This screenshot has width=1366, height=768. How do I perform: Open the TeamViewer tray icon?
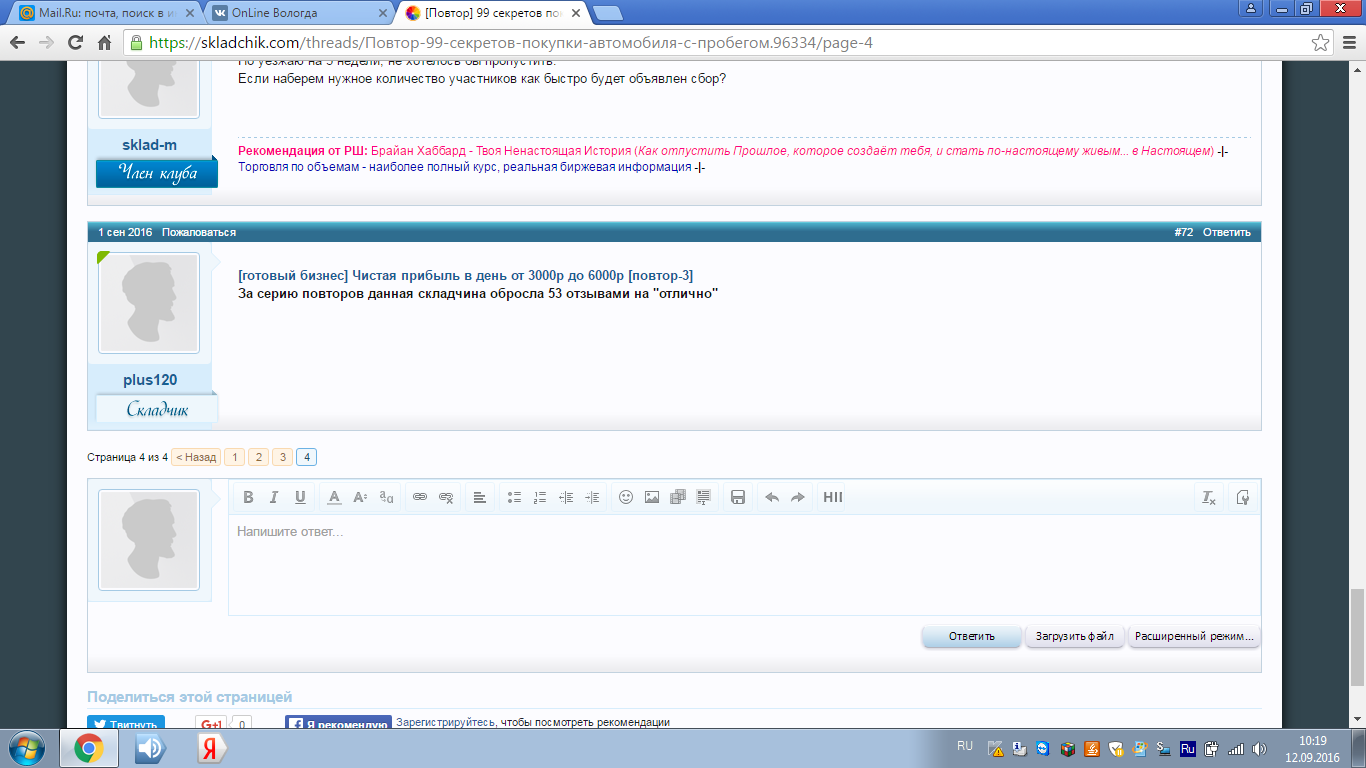pyautogui.click(x=1043, y=748)
